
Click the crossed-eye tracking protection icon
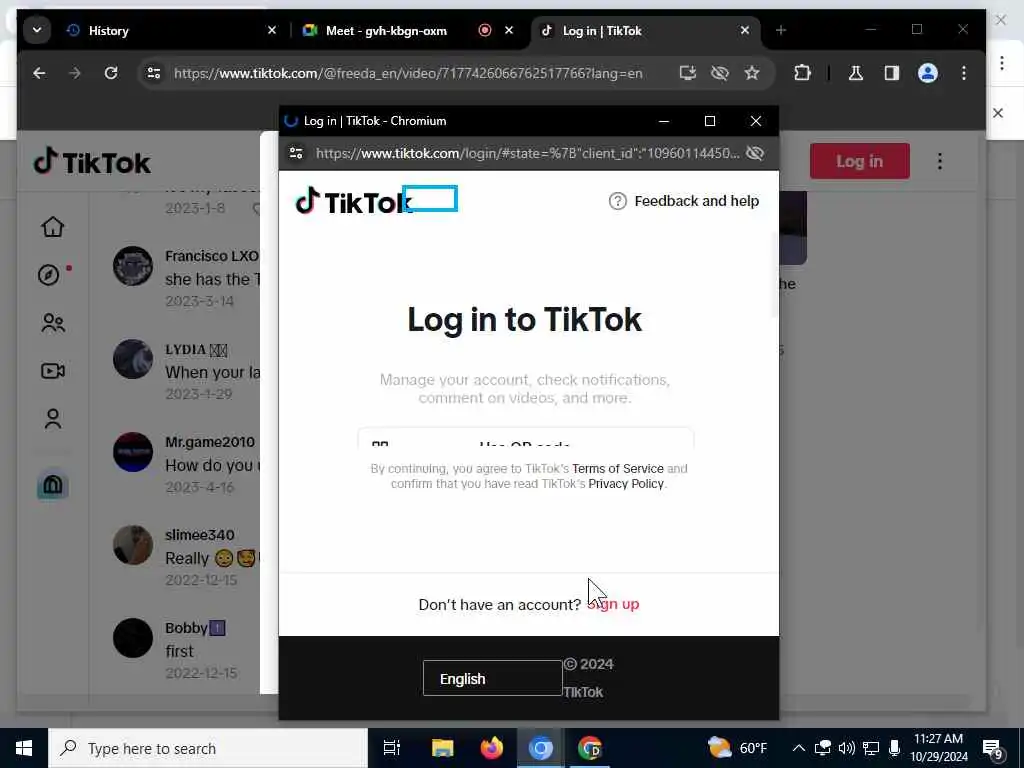point(720,73)
